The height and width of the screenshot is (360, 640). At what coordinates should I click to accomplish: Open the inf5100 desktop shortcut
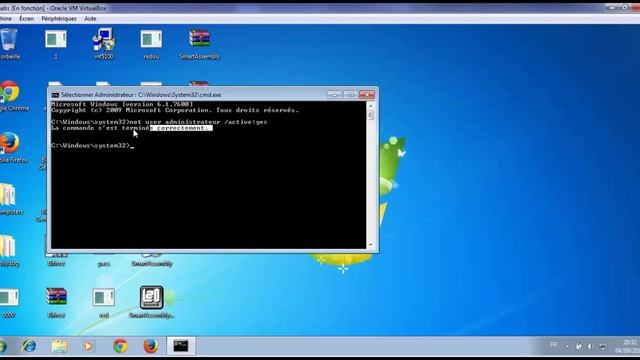(103, 44)
